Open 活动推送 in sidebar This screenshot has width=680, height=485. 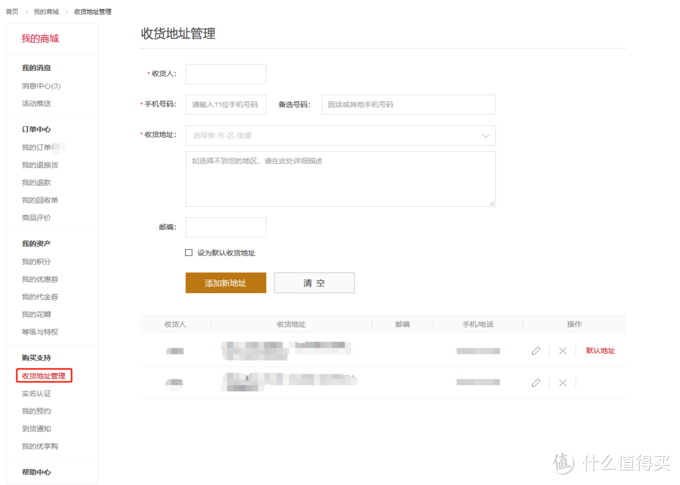36,103
